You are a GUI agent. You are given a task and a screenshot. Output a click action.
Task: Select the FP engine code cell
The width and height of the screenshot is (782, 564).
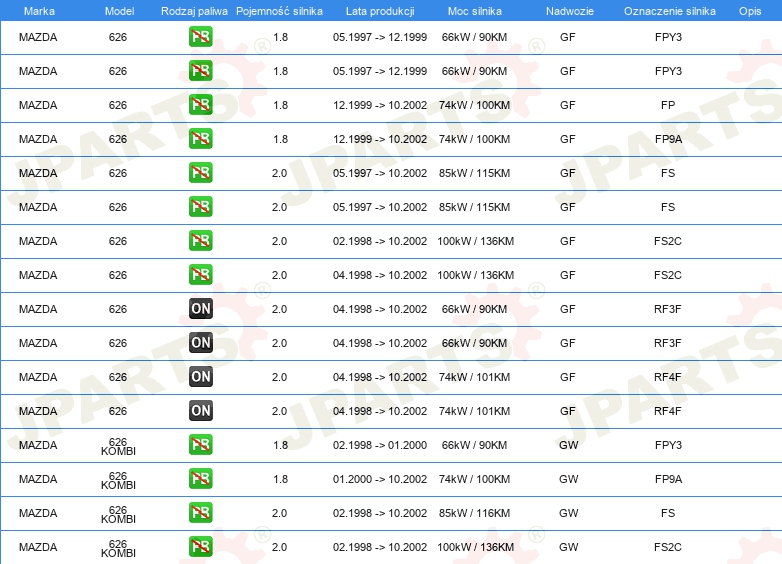click(x=668, y=105)
